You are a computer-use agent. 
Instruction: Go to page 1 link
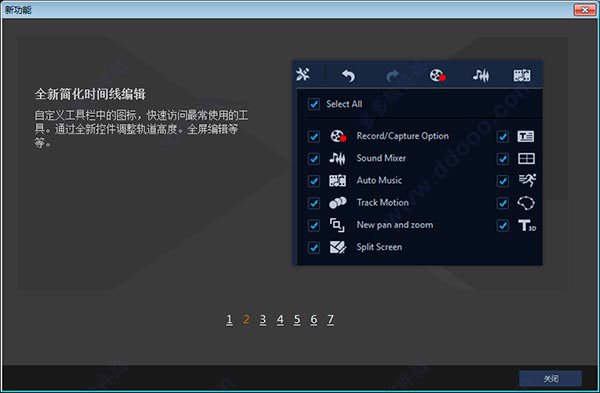coord(229,319)
